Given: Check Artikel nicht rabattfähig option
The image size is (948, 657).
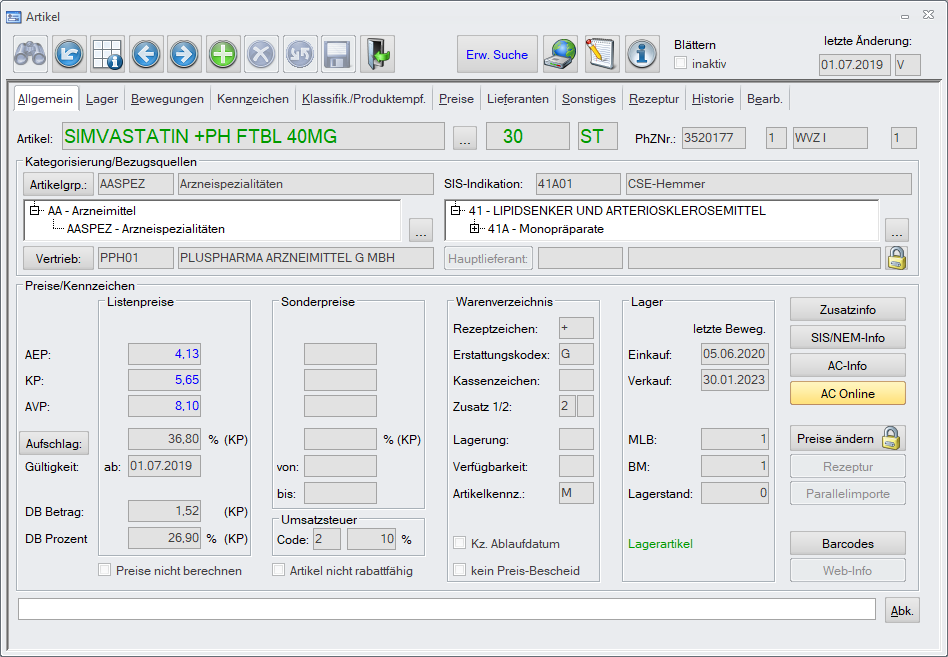Looking at the screenshot, I should coord(279,570).
